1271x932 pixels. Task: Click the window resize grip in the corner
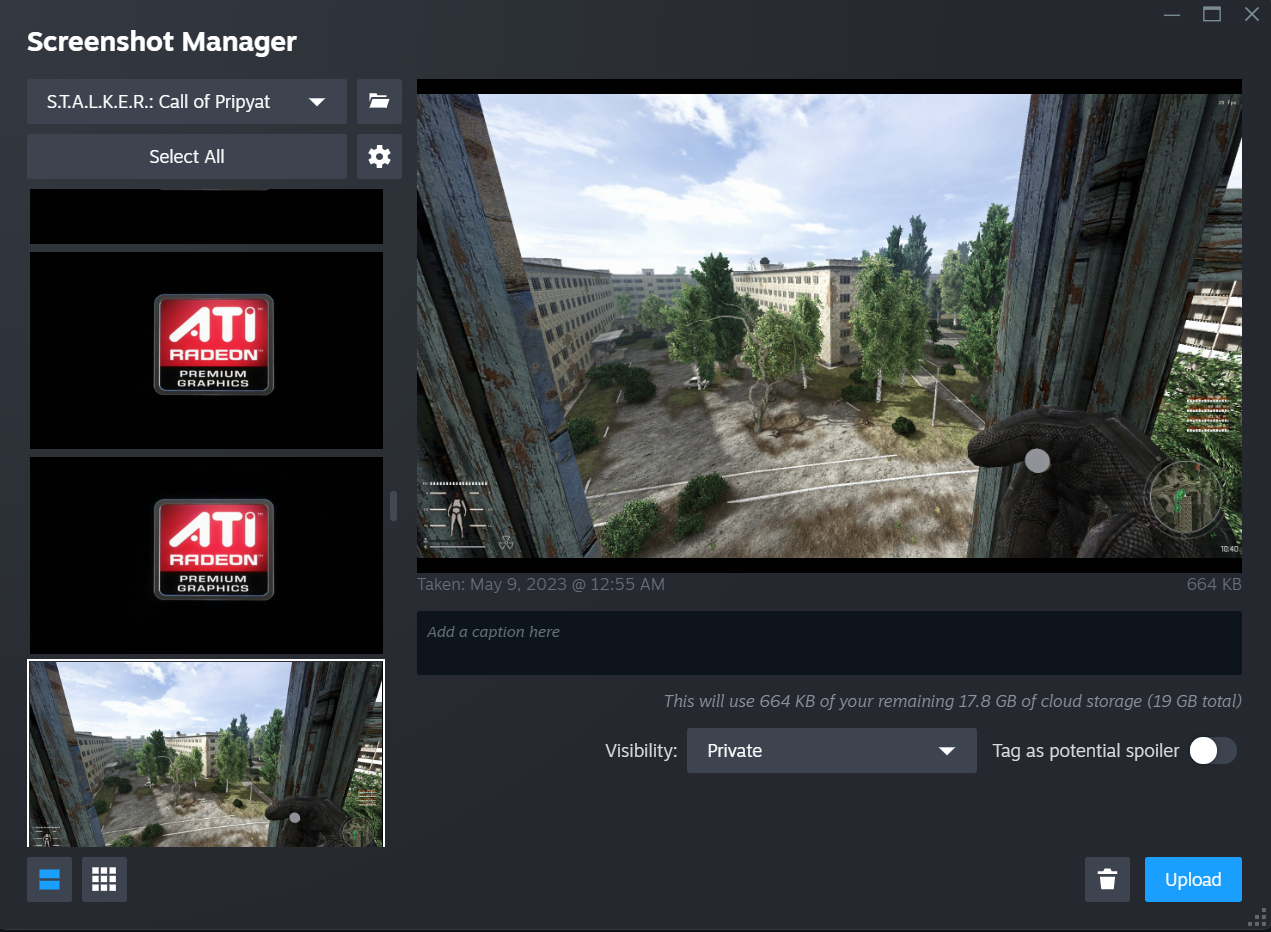pyautogui.click(x=1257, y=918)
